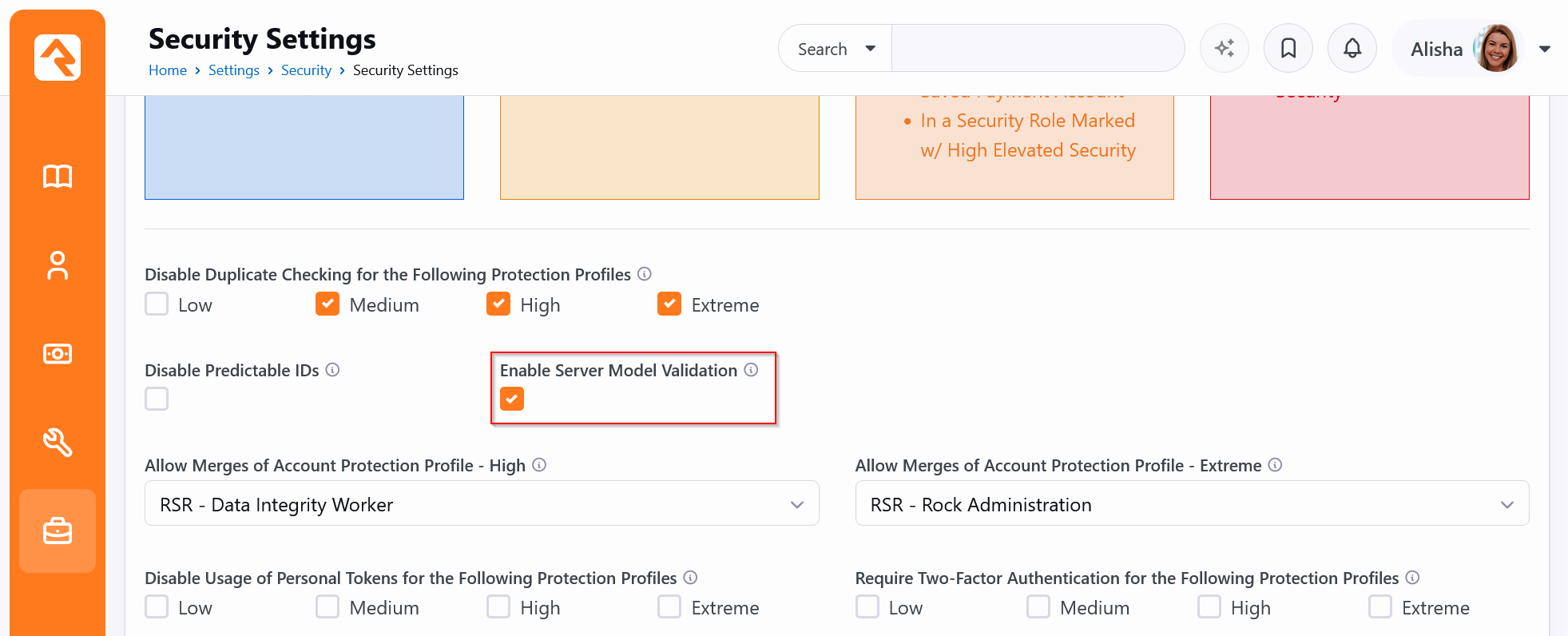Image resolution: width=1568 pixels, height=636 pixels.
Task: Click 'In a Security Role Marked' text
Action: (1027, 121)
